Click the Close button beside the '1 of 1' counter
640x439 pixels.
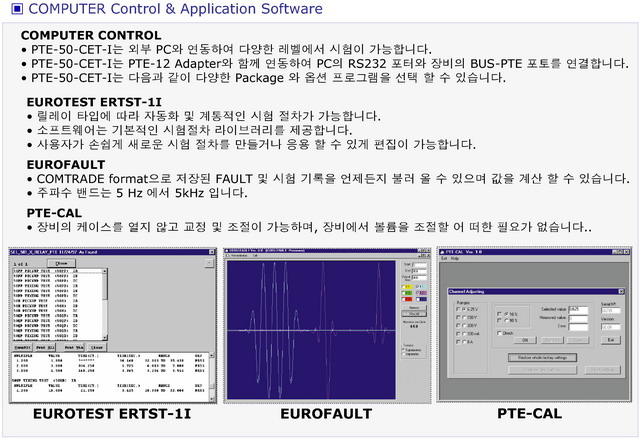click(61, 263)
